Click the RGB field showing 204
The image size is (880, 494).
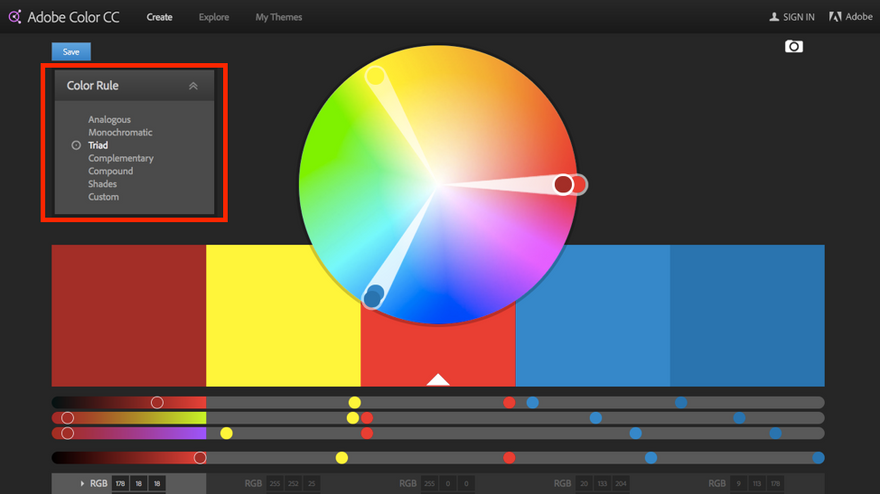[621, 483]
